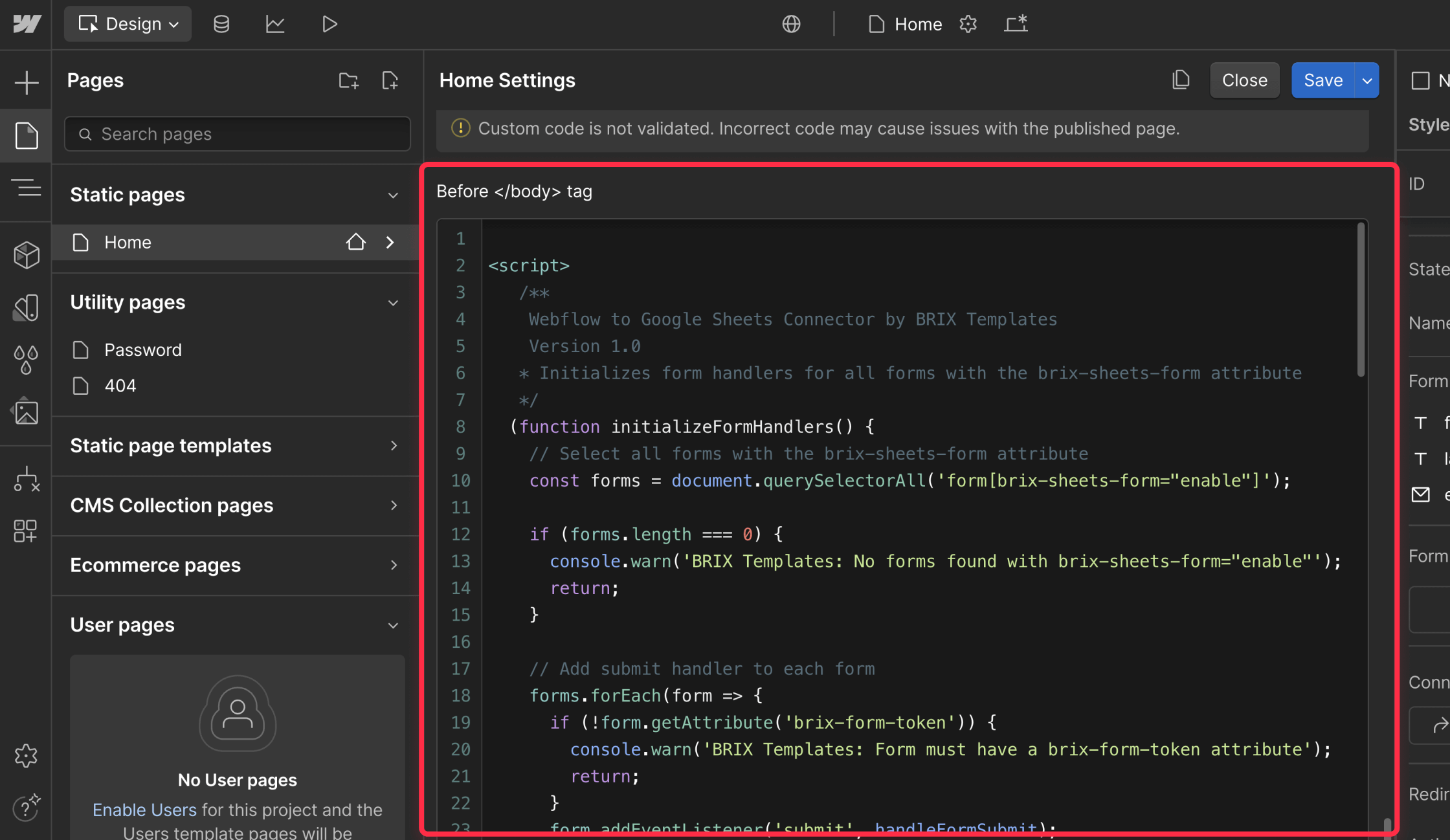This screenshot has height=840, width=1450.
Task: Open the Site settings gear in sidebar
Action: pyautogui.click(x=26, y=755)
